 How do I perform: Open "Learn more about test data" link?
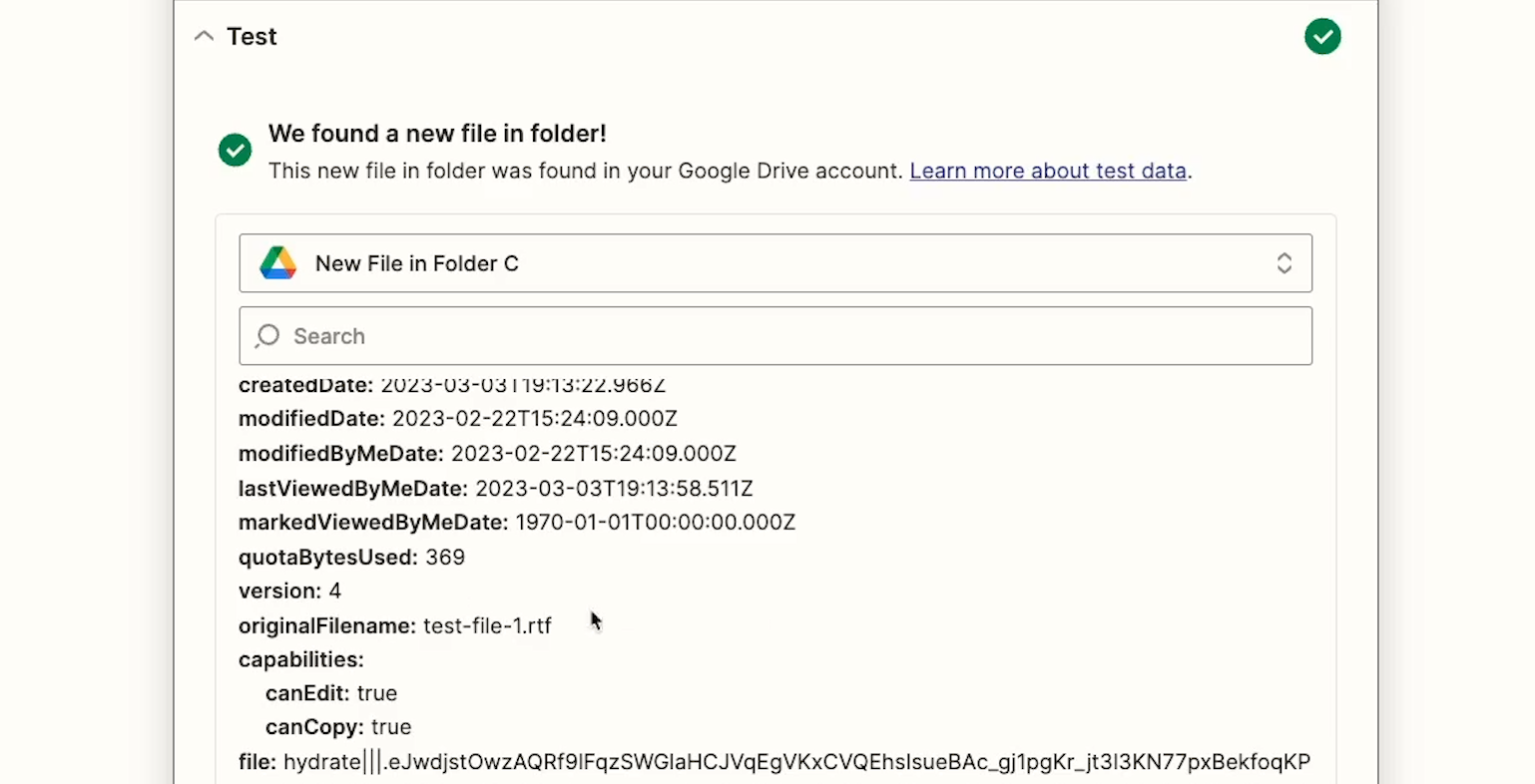point(1047,172)
